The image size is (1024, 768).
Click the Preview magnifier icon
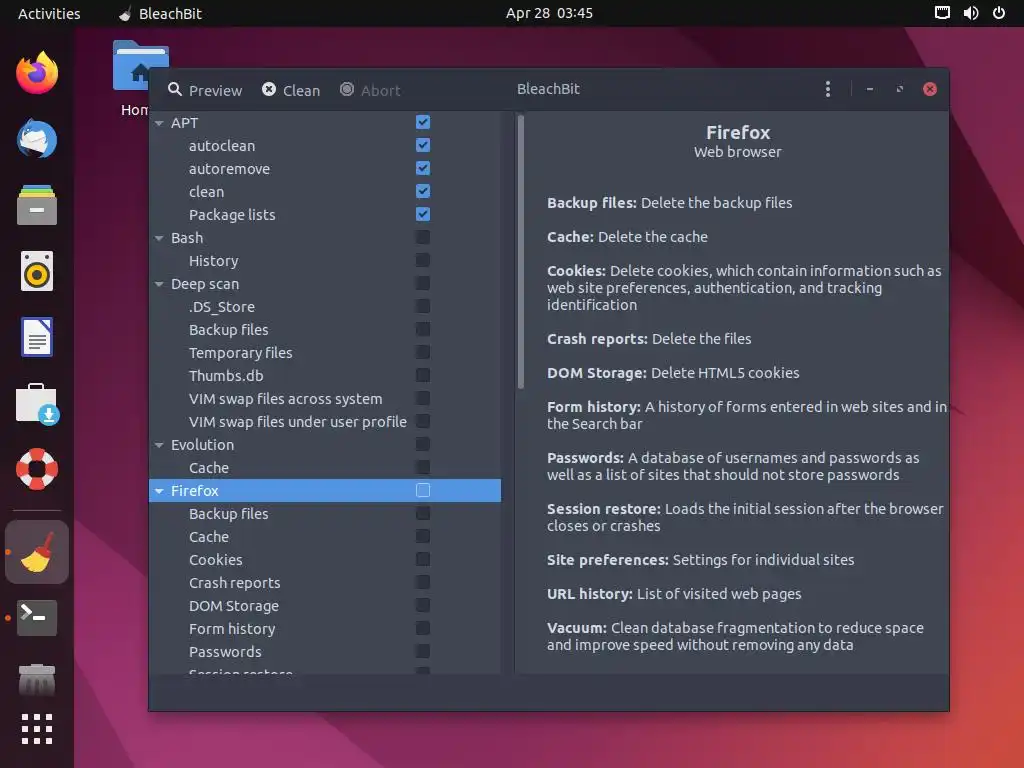[x=174, y=89]
